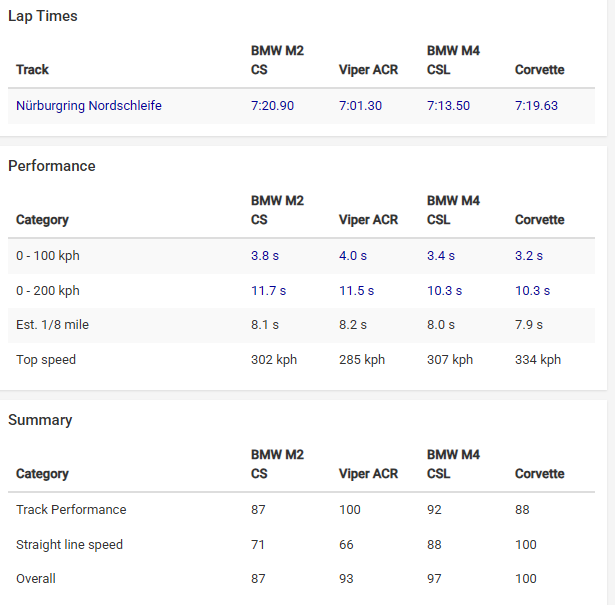Screen dimensions: 615x605
Task: Click the Track Performance row label
Action: pos(71,510)
